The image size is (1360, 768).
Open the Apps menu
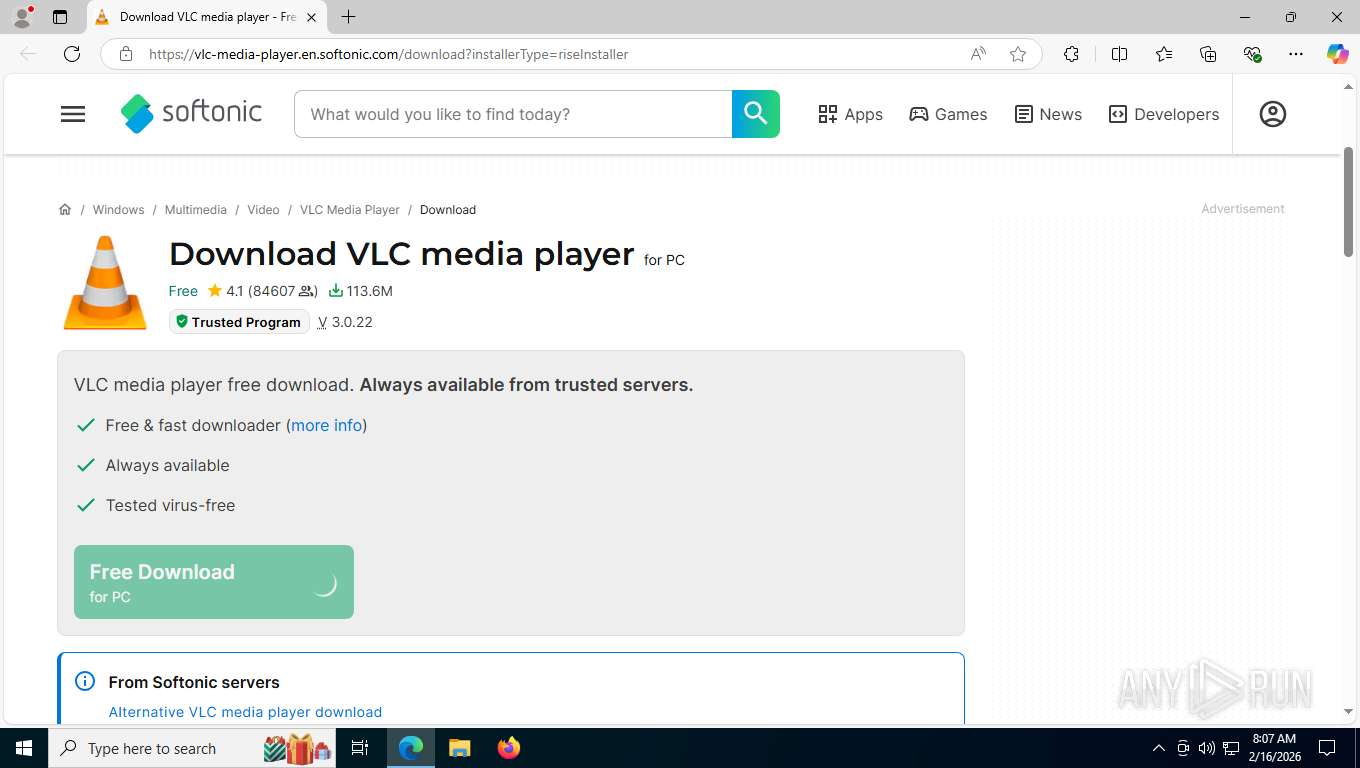click(850, 114)
